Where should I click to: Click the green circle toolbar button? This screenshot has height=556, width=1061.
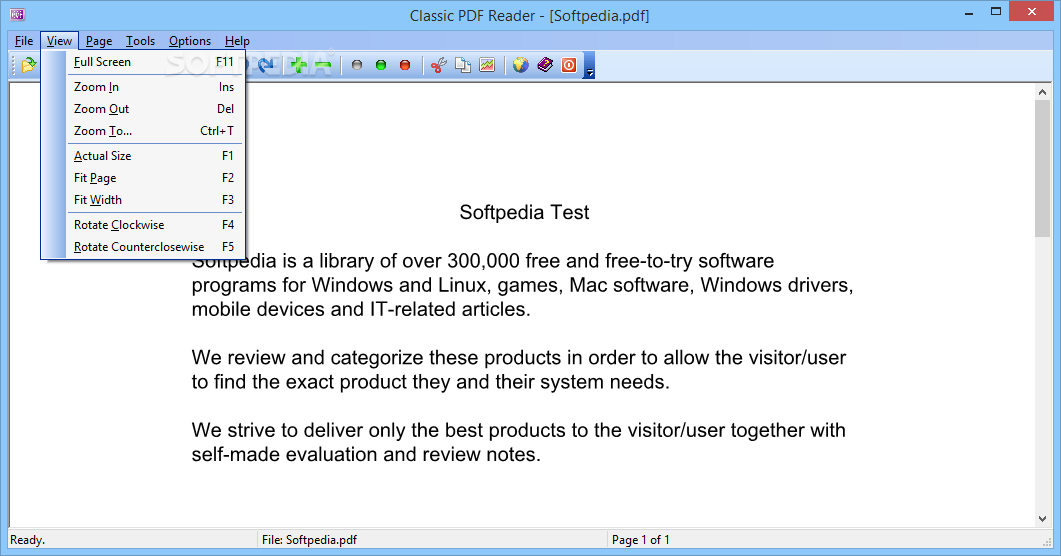(381, 65)
